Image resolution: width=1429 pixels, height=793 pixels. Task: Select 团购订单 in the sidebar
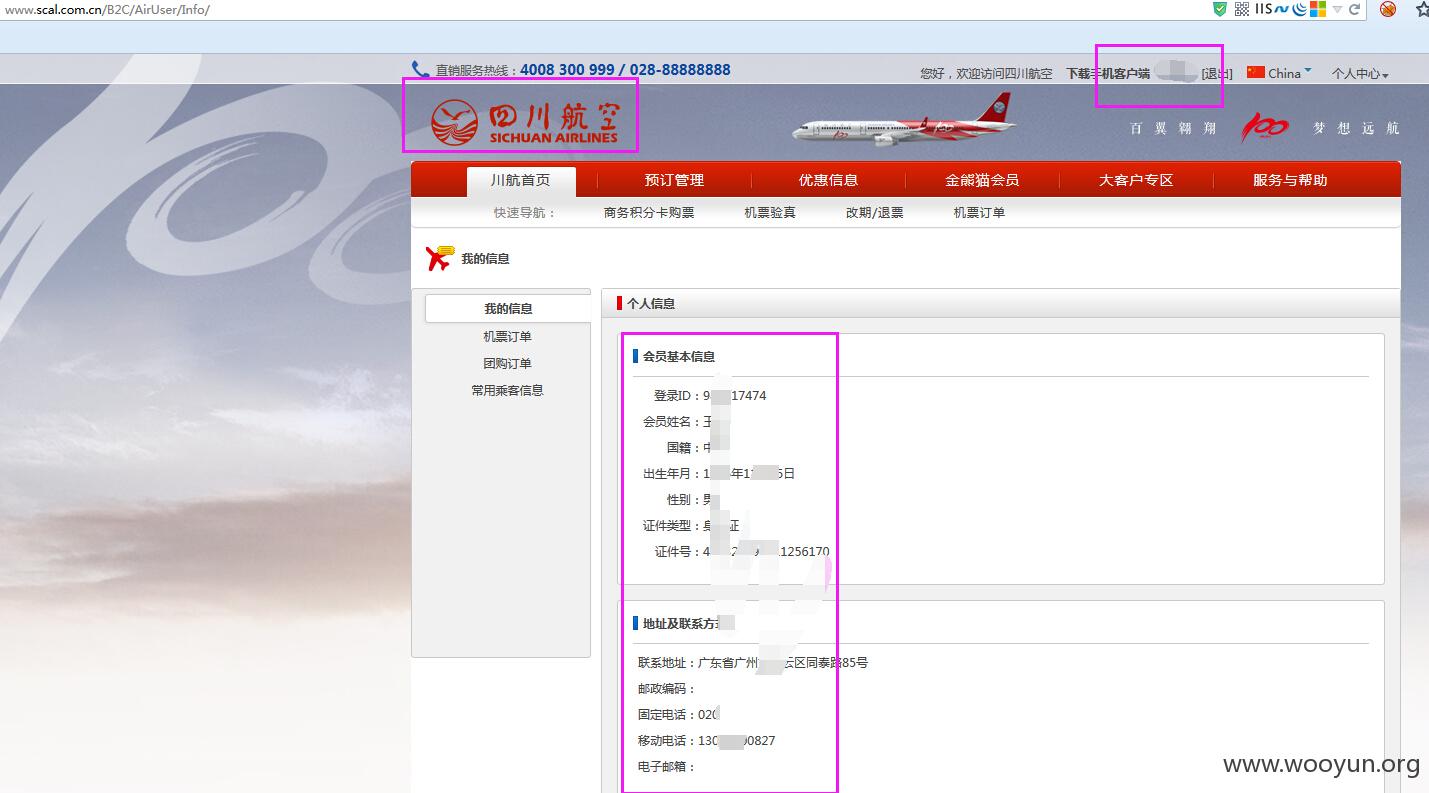tap(508, 363)
